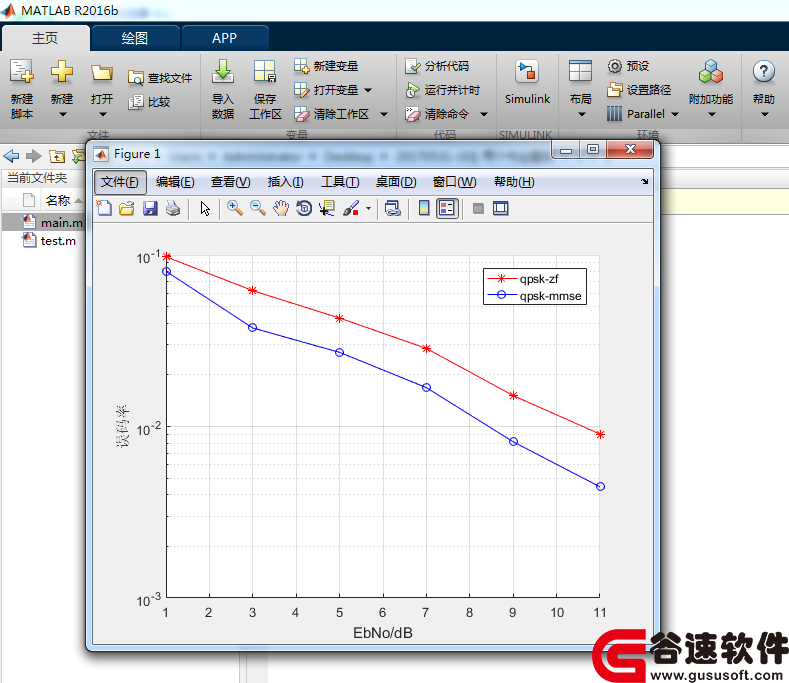Image resolution: width=789 pixels, height=683 pixels.
Task: Toggle the Data Cursor tool
Action: click(x=327, y=208)
